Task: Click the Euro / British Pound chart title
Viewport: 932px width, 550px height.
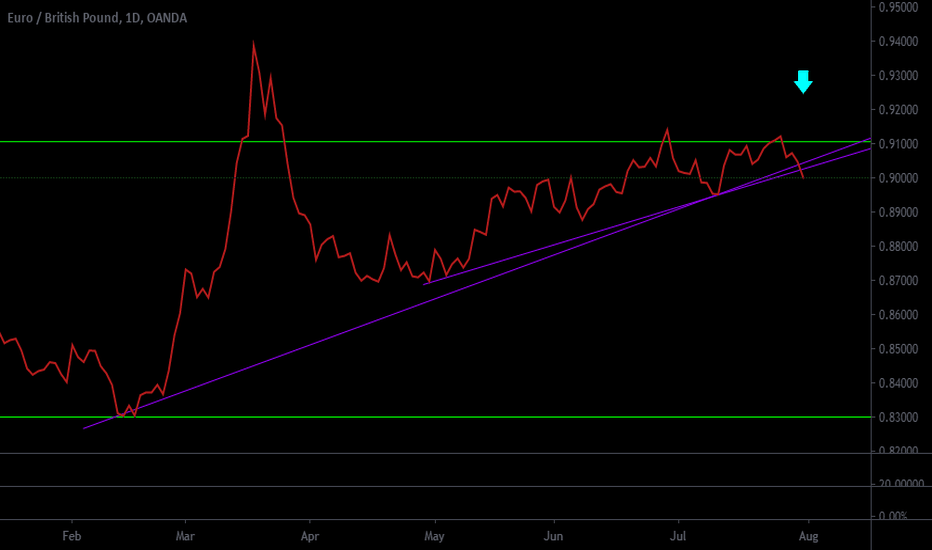Action: [x=97, y=18]
